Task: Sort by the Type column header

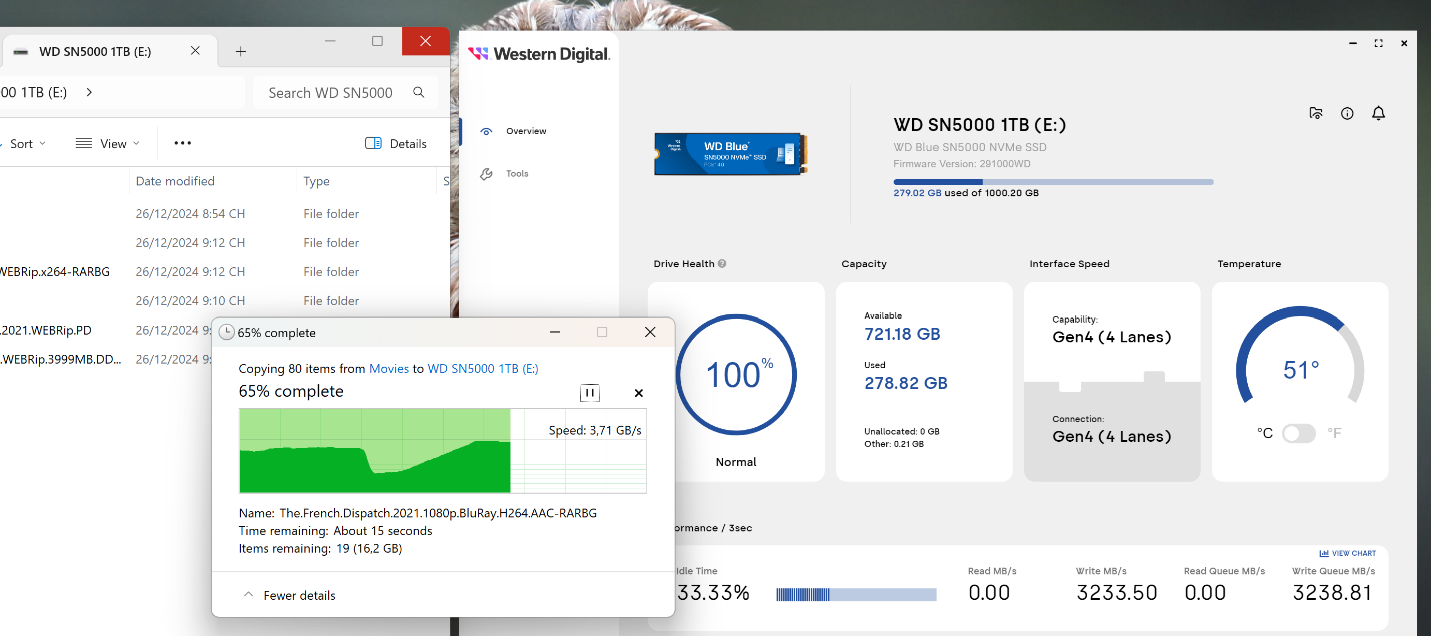Action: [x=316, y=181]
